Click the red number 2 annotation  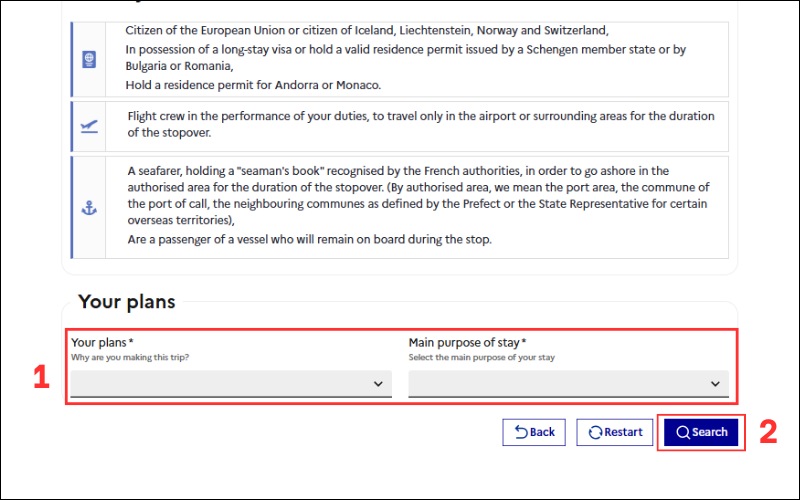click(767, 431)
